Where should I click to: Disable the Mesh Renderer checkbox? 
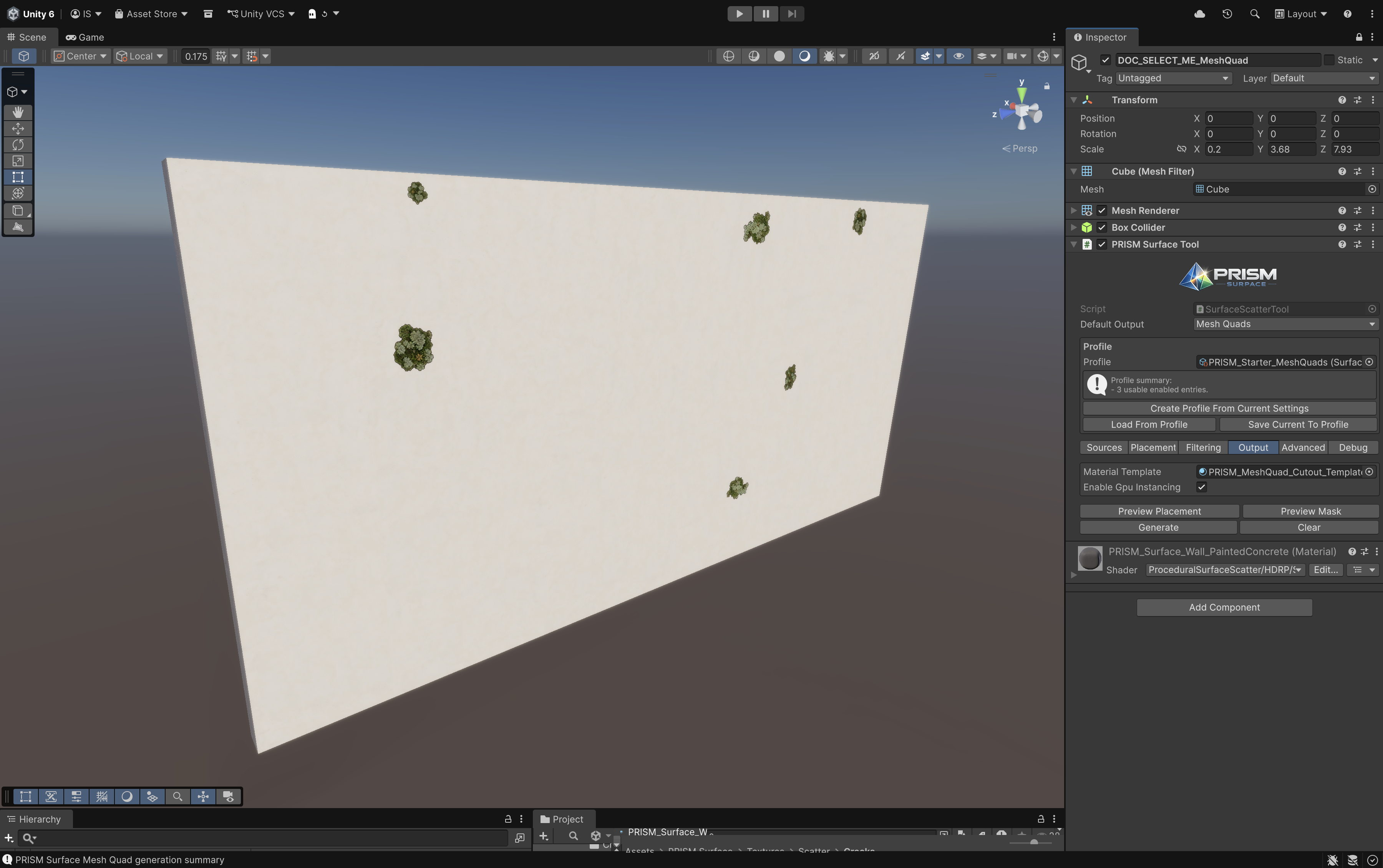point(1102,211)
